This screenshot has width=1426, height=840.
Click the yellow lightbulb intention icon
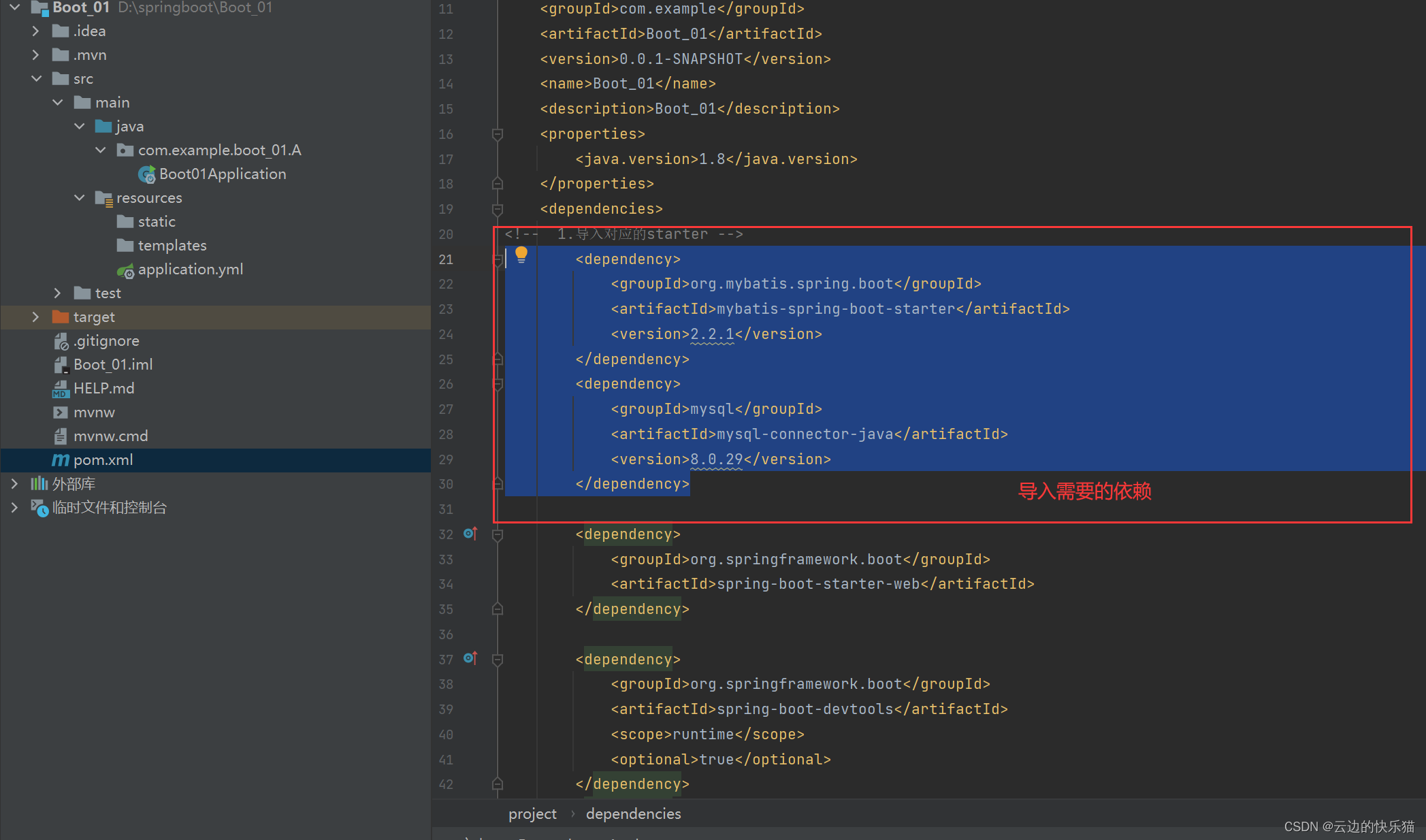pos(521,255)
